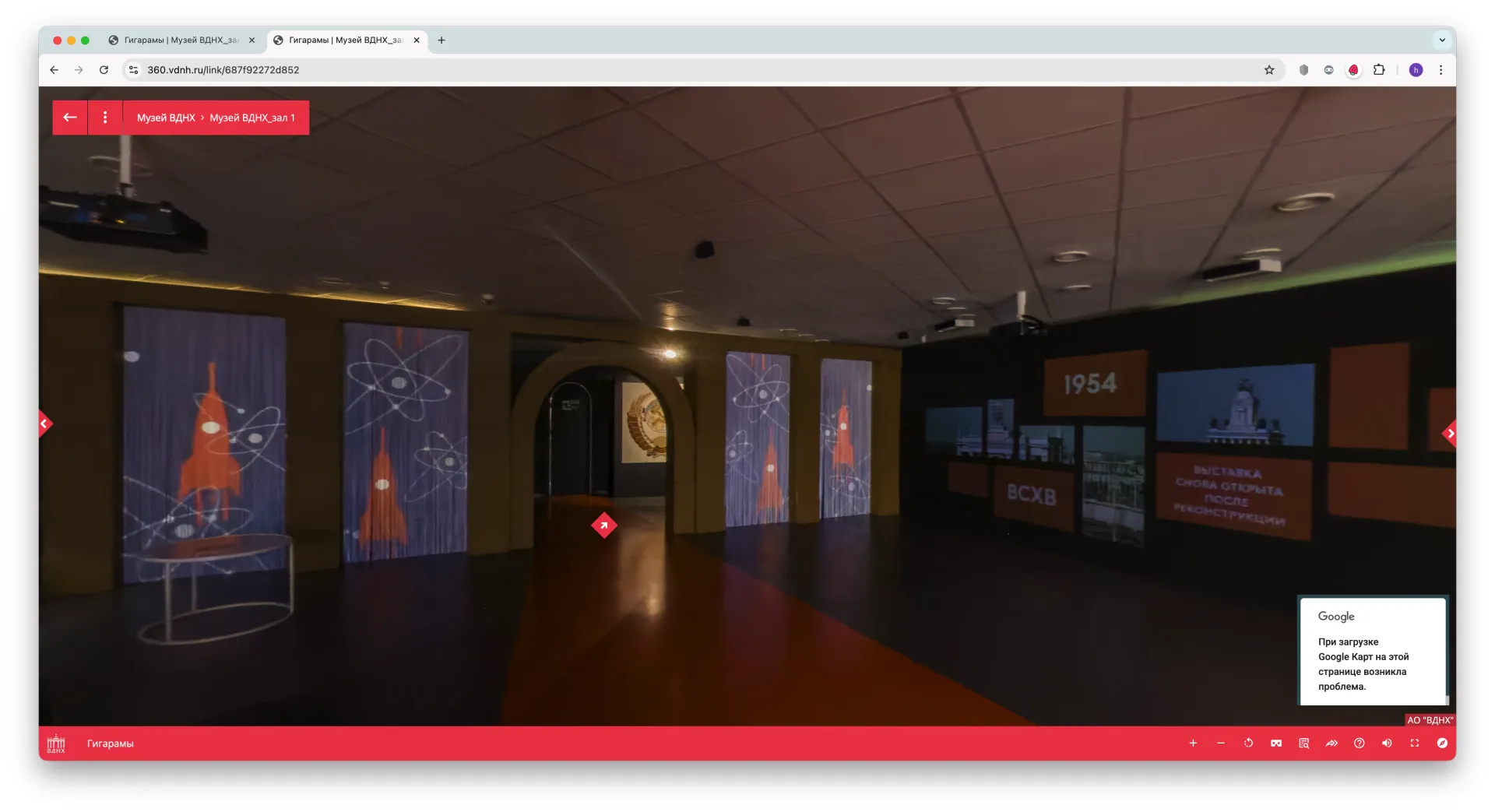Go to next panorama with right arrow
Image resolution: width=1495 pixels, height=812 pixels.
coord(1449,434)
